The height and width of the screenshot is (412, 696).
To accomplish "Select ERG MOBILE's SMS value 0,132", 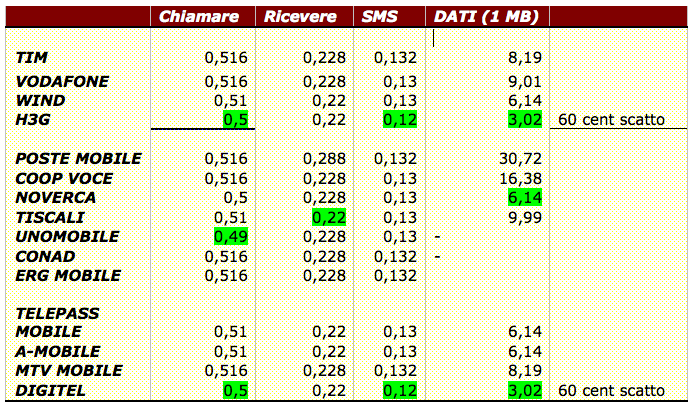I will point(395,276).
